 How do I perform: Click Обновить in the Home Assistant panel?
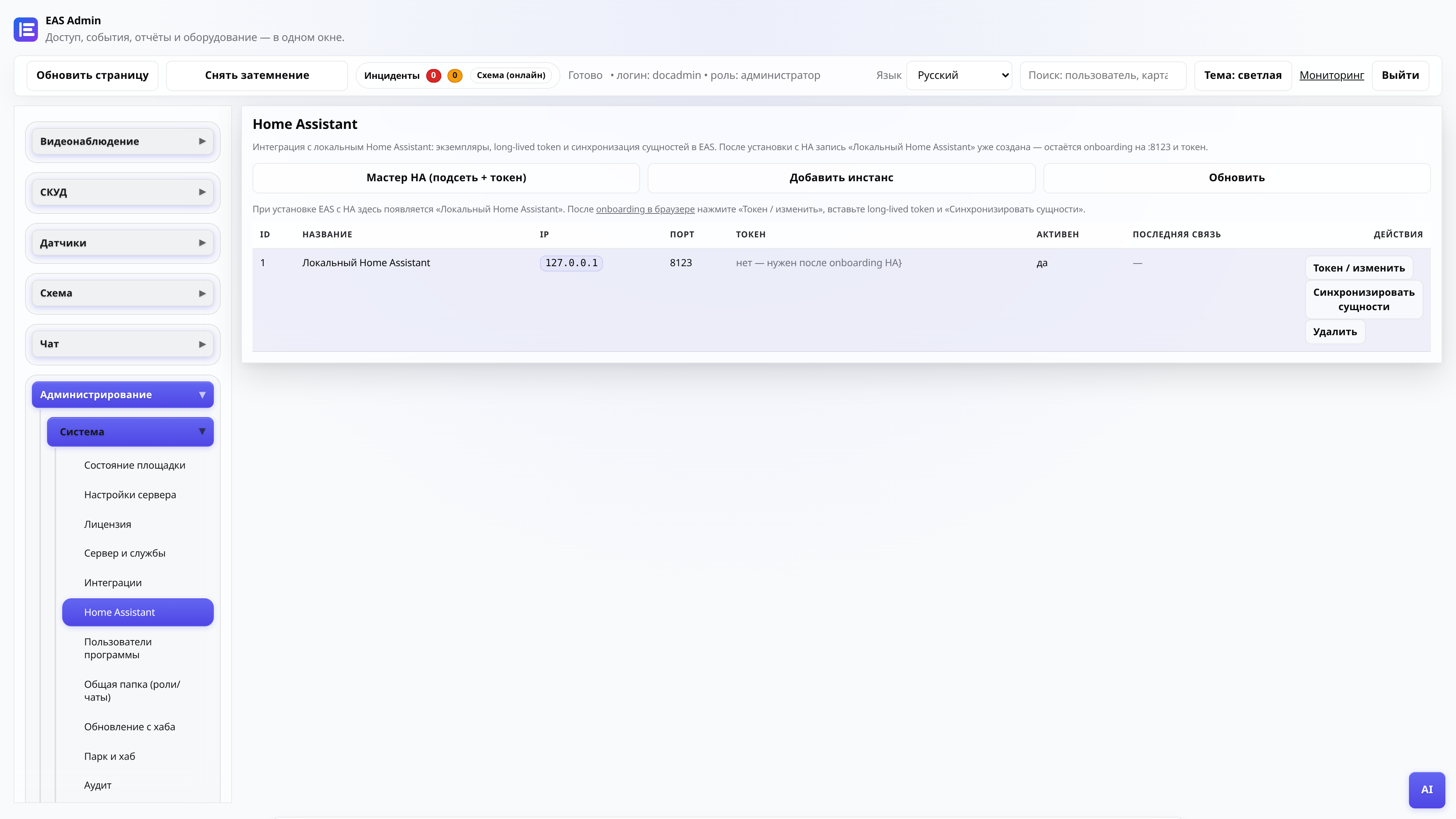1237,177
